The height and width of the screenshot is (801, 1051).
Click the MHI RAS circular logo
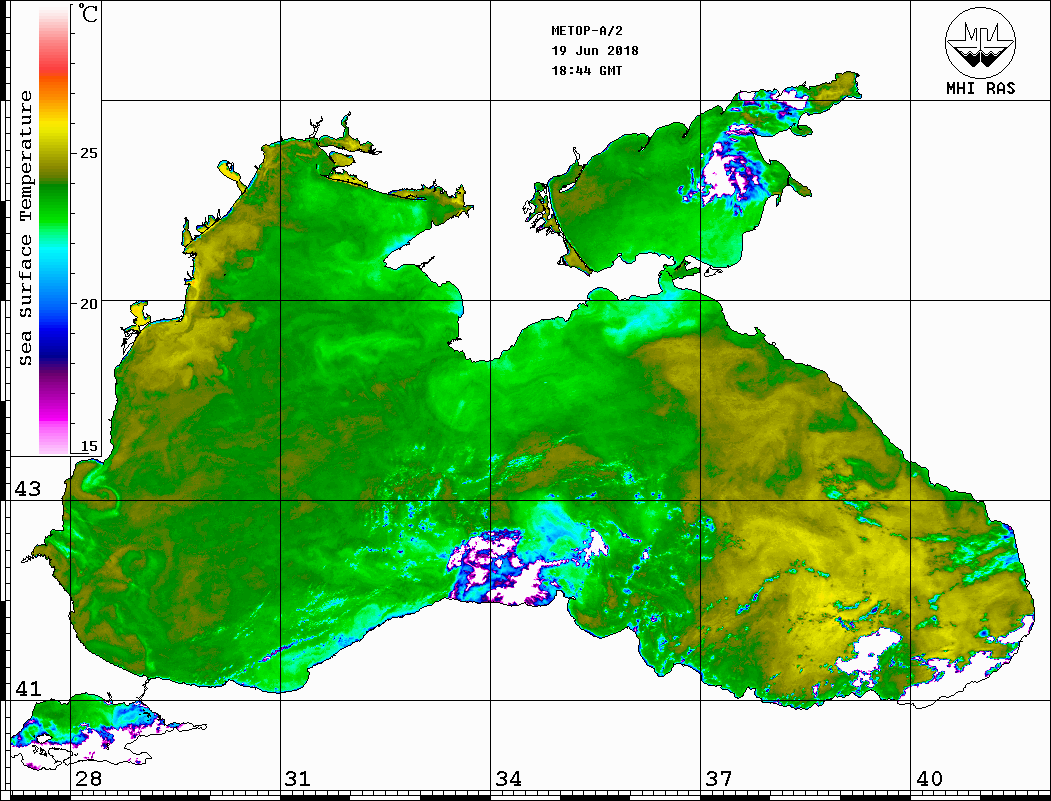[980, 42]
